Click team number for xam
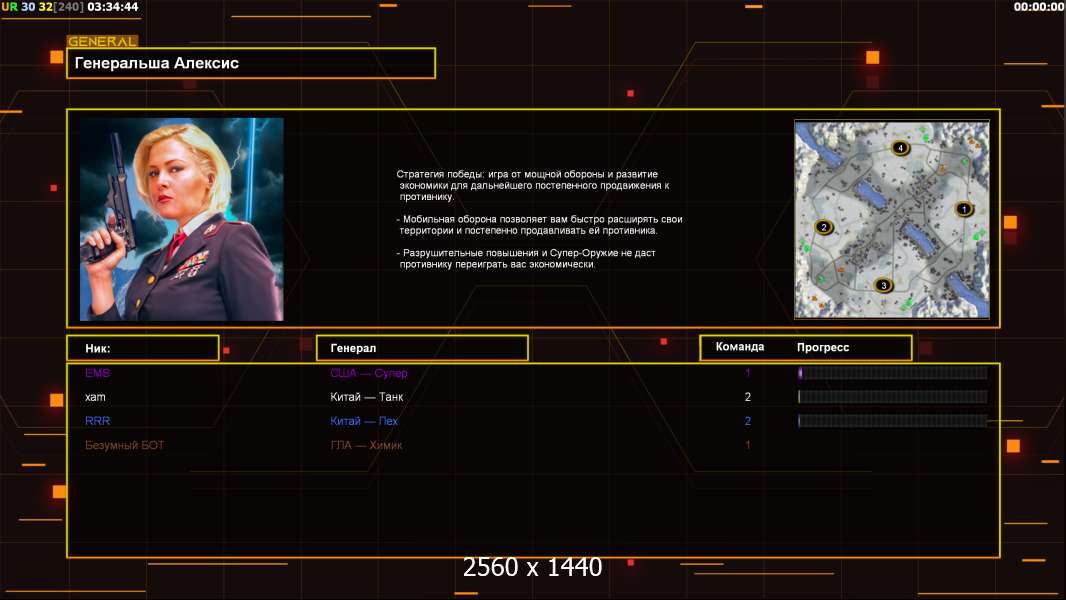 tap(747, 397)
